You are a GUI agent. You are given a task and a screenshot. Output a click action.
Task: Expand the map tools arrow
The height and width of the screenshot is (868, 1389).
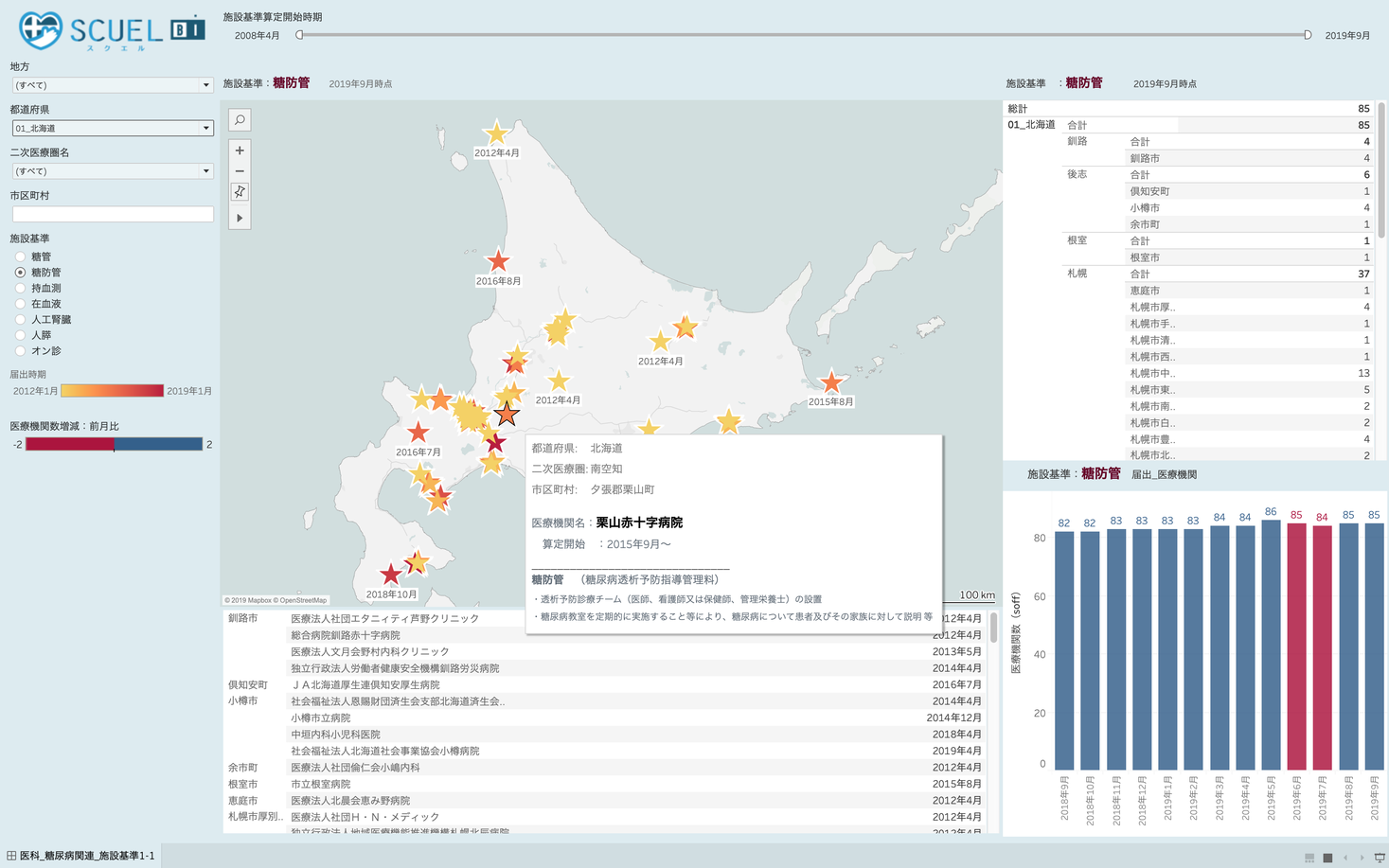240,218
